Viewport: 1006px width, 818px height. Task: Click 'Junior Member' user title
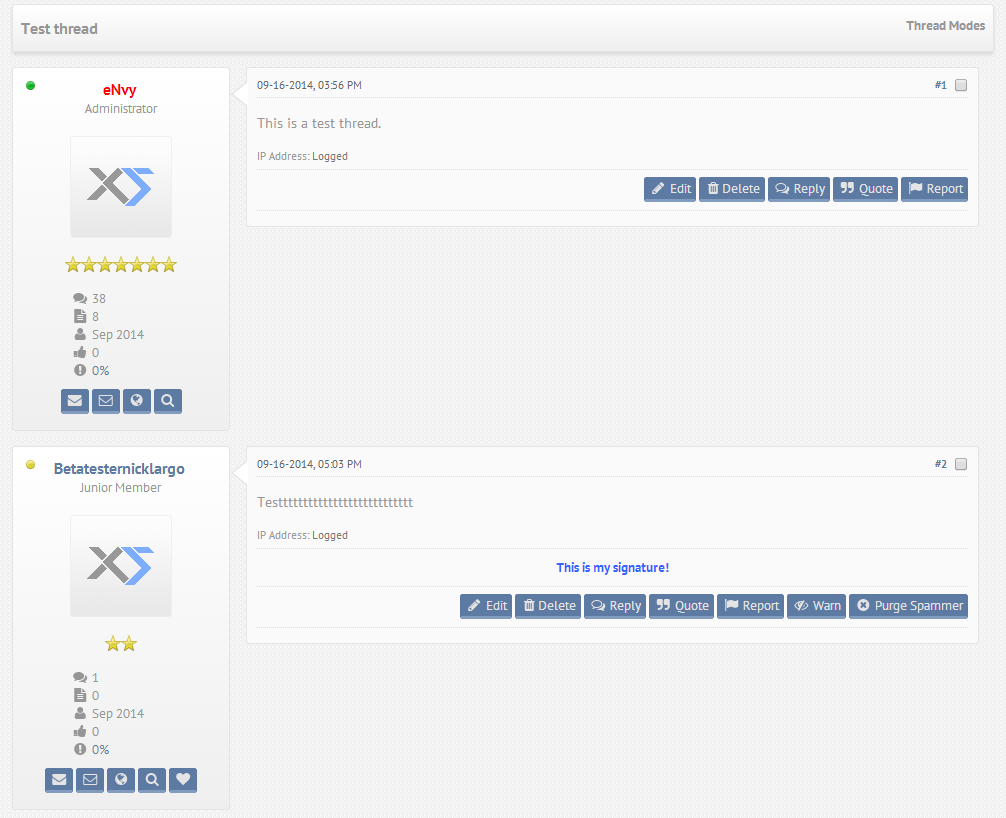click(x=121, y=488)
